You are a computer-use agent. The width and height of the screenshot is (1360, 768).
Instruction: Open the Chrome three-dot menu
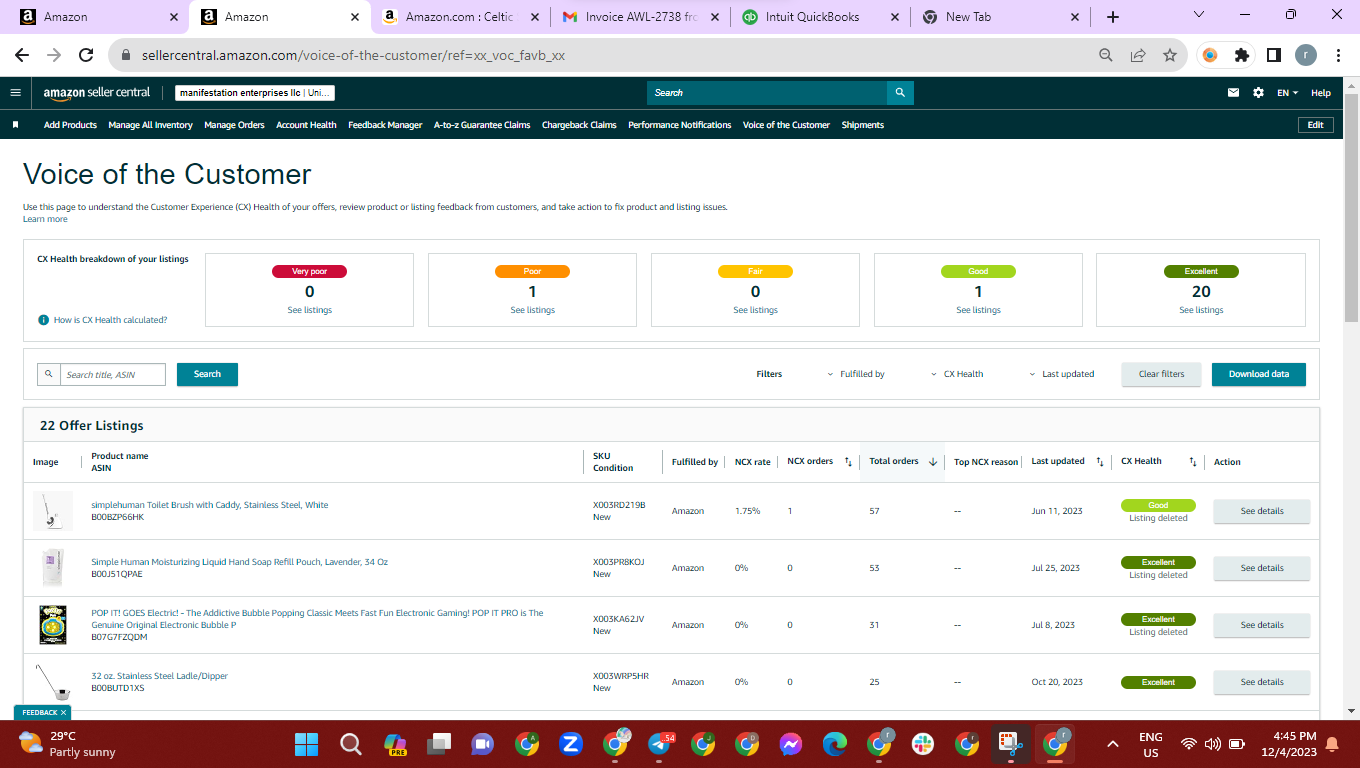1339,55
